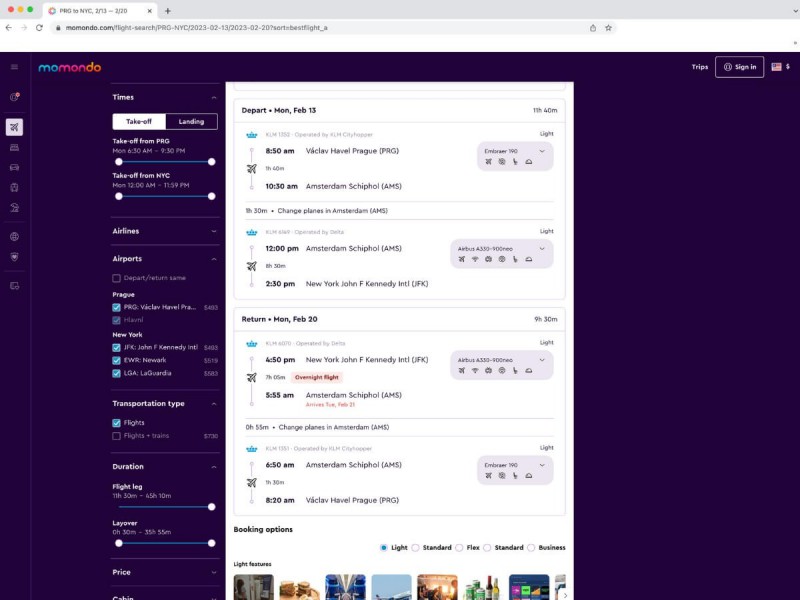The height and width of the screenshot is (600, 800).
Task: Uncheck JFK: John F Kennedy Intl airport
Action: pos(116,347)
